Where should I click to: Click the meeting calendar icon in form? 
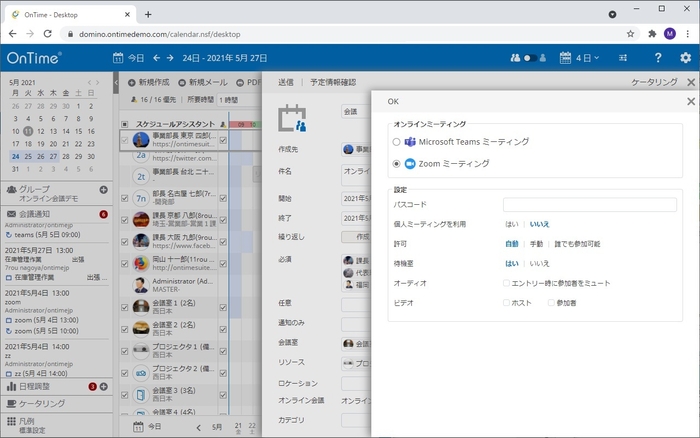[292, 118]
